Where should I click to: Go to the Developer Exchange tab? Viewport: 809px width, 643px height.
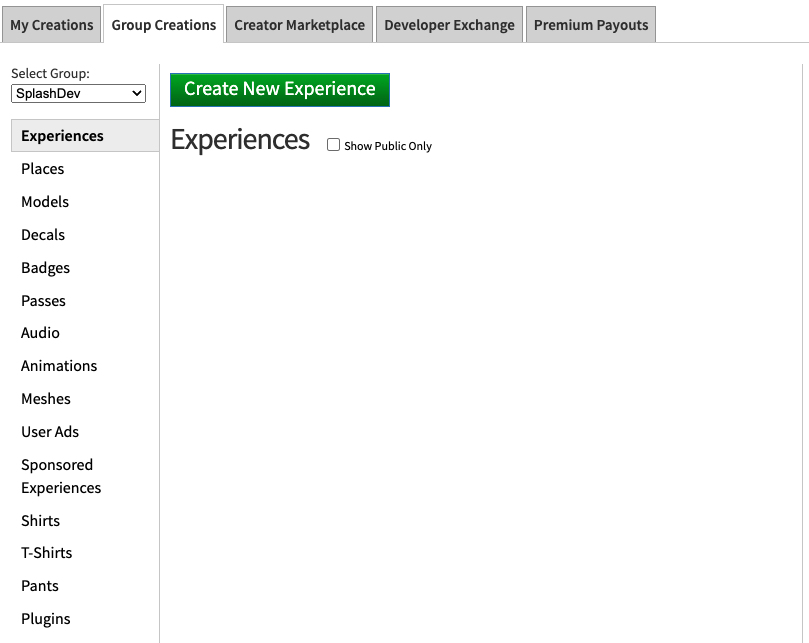pos(450,25)
